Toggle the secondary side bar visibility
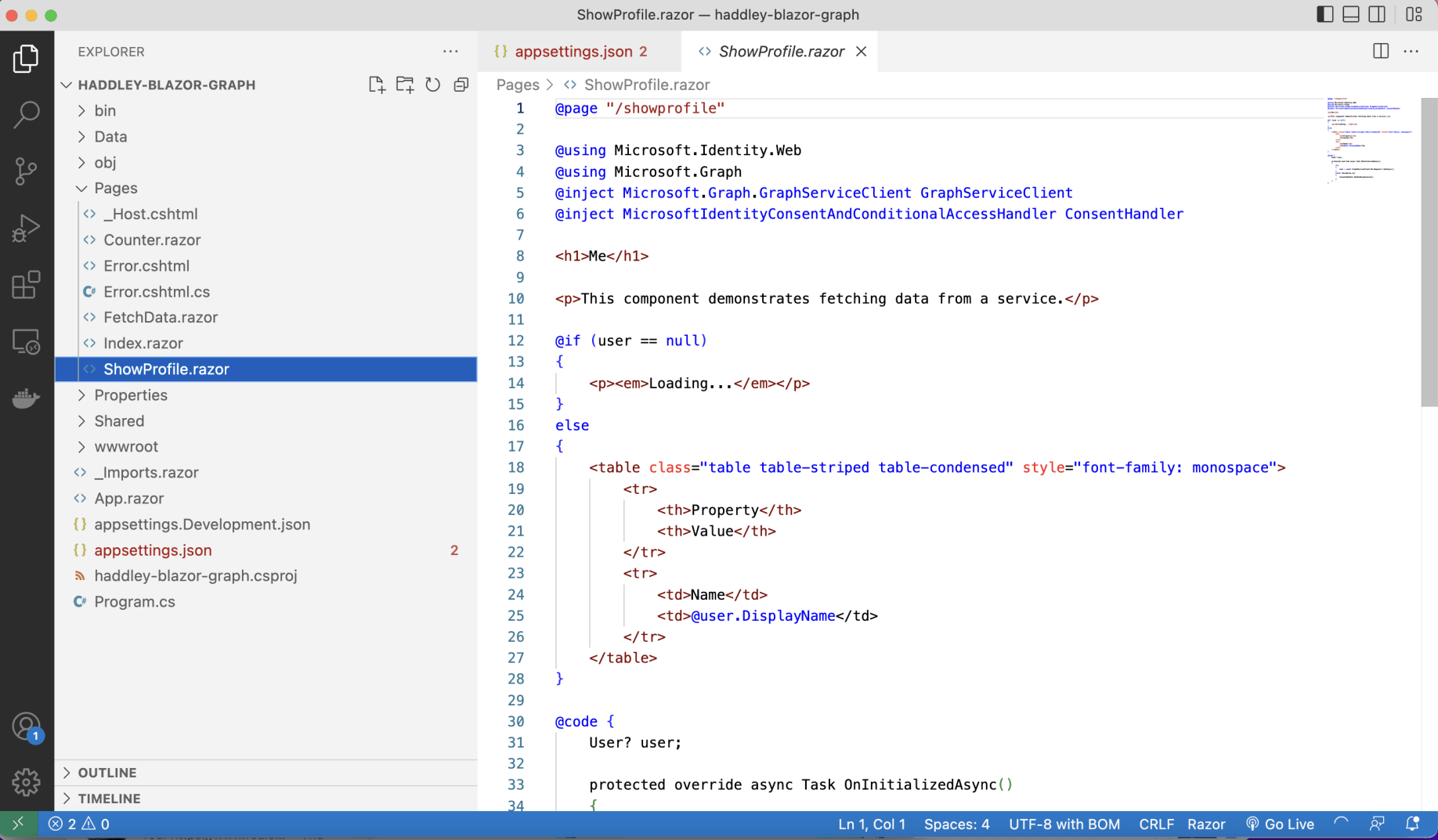The height and width of the screenshot is (840, 1438). [x=1377, y=15]
